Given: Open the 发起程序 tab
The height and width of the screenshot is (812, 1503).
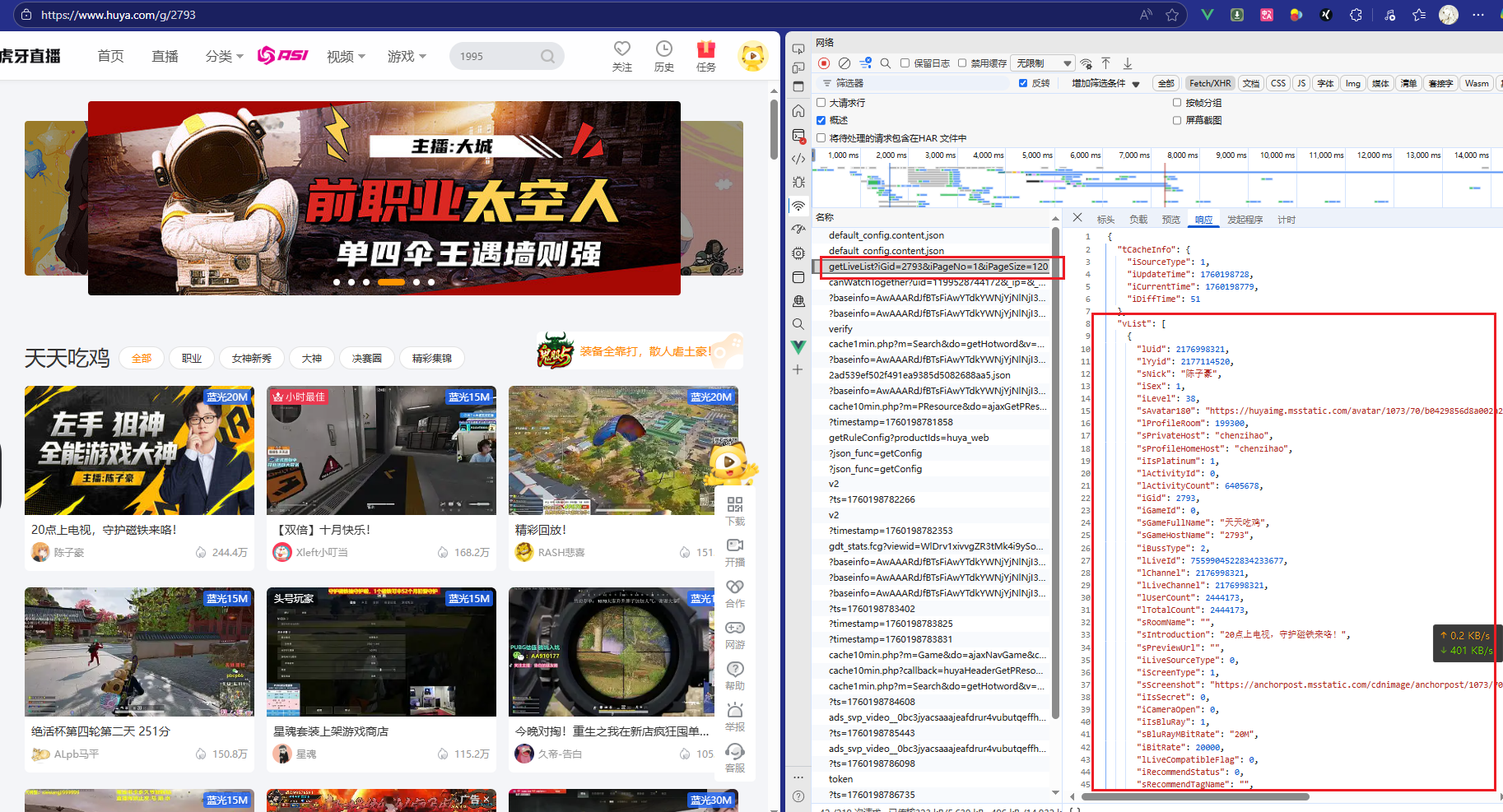Looking at the screenshot, I should pos(1245,220).
